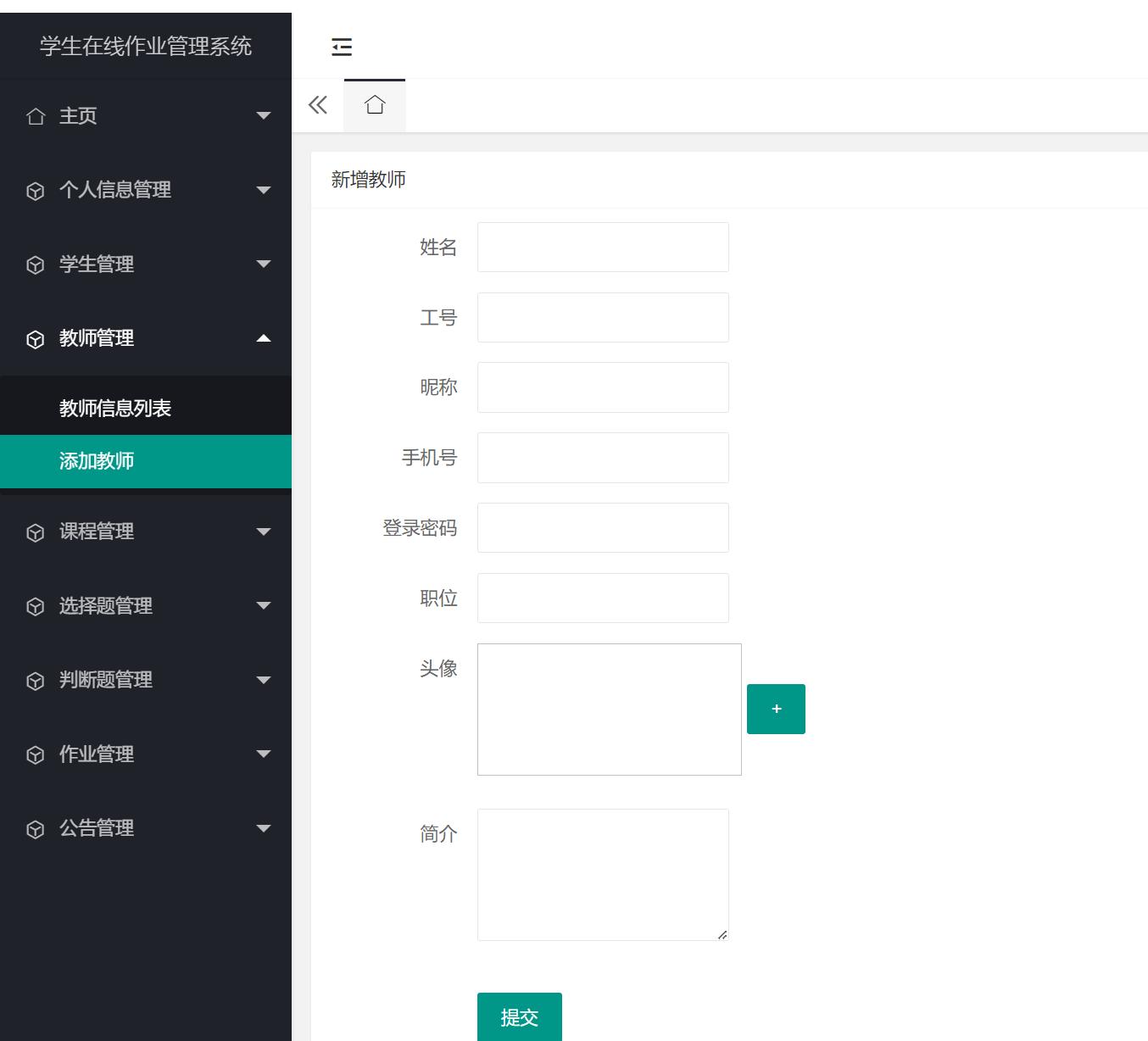
Task: Expand the 选择题管理 dropdown arrow
Action: (x=264, y=605)
